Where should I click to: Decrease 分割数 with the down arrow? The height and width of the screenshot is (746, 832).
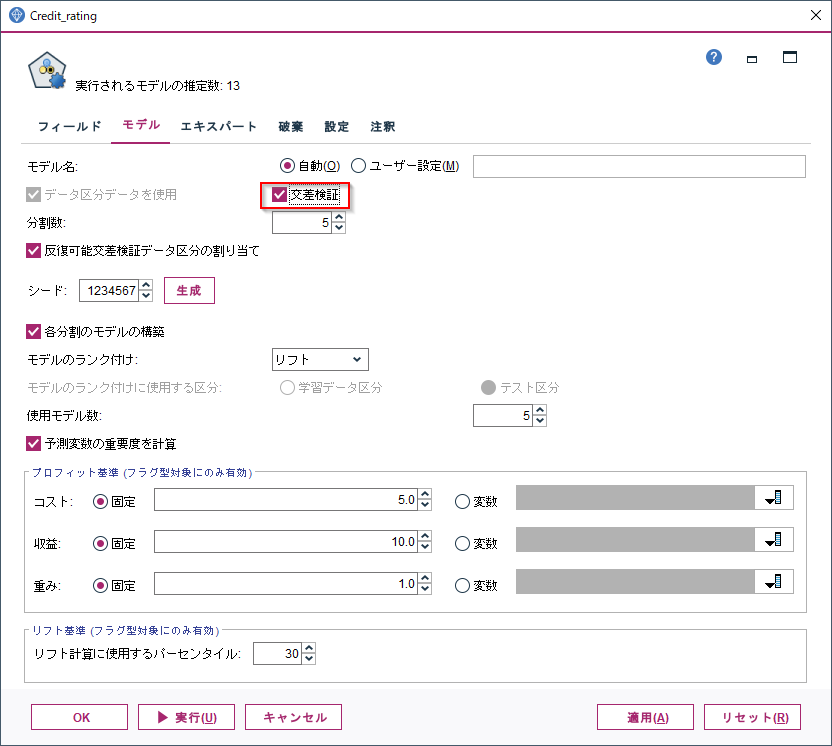(339, 228)
